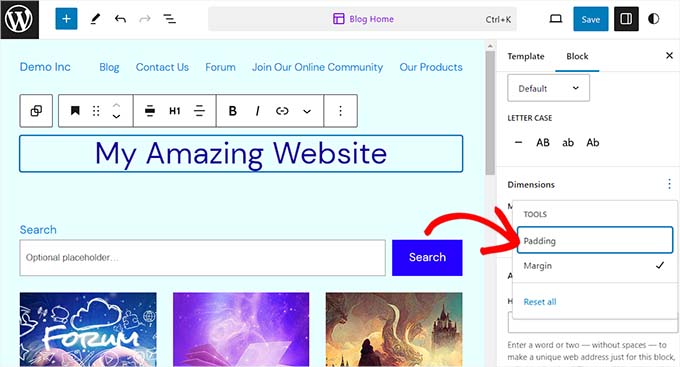
Task: Click the Contact Us menu link
Action: tap(162, 67)
